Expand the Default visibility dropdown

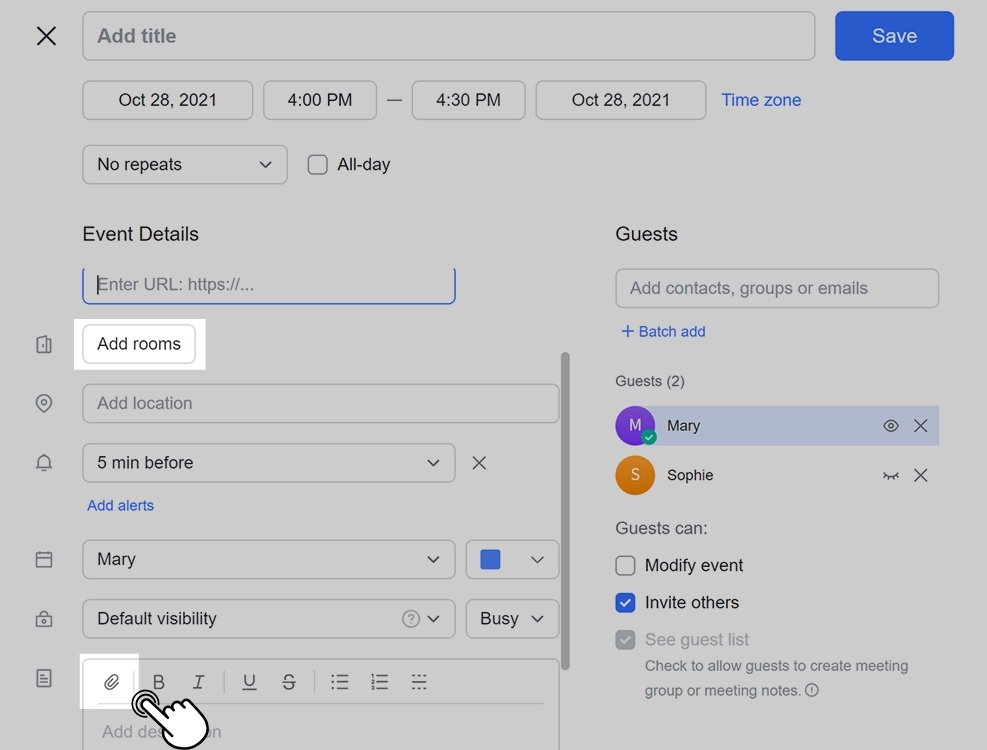click(268, 619)
